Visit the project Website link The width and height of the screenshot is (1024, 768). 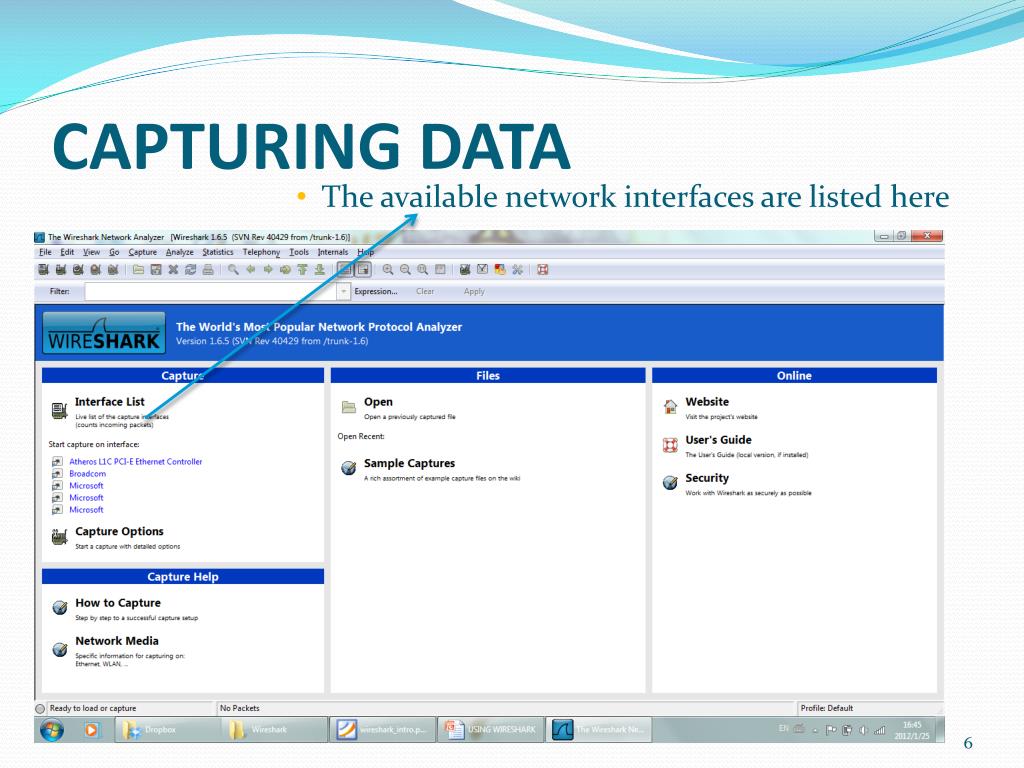(x=707, y=402)
